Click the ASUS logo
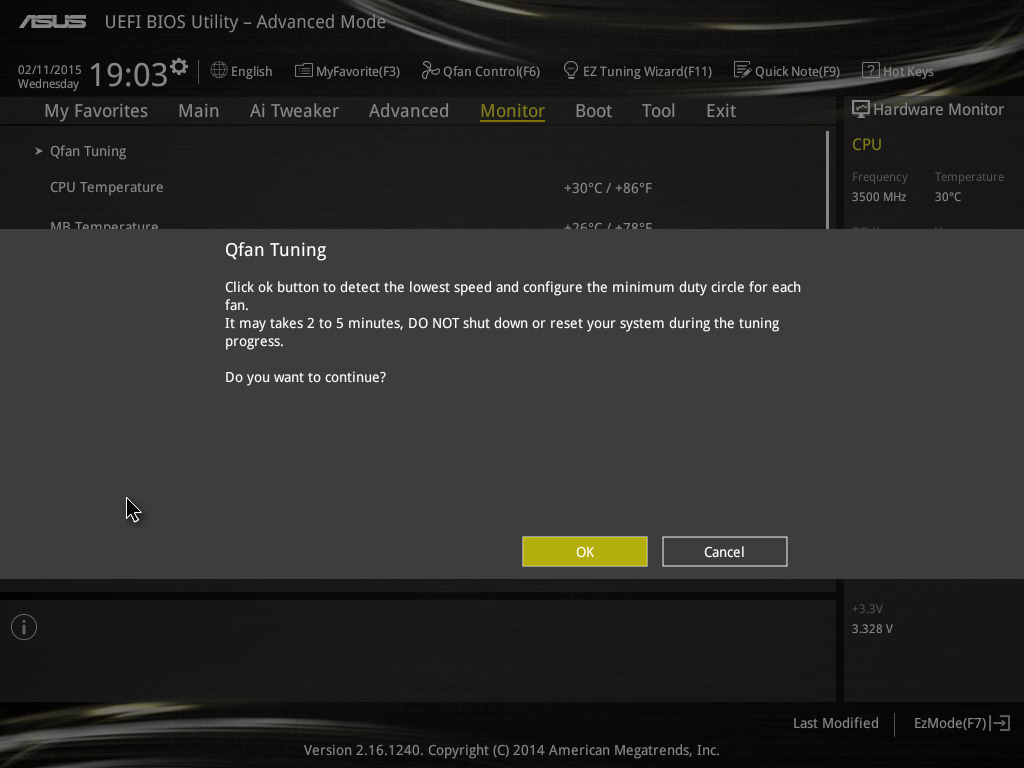Screen dimensions: 1024x768 coord(52,22)
